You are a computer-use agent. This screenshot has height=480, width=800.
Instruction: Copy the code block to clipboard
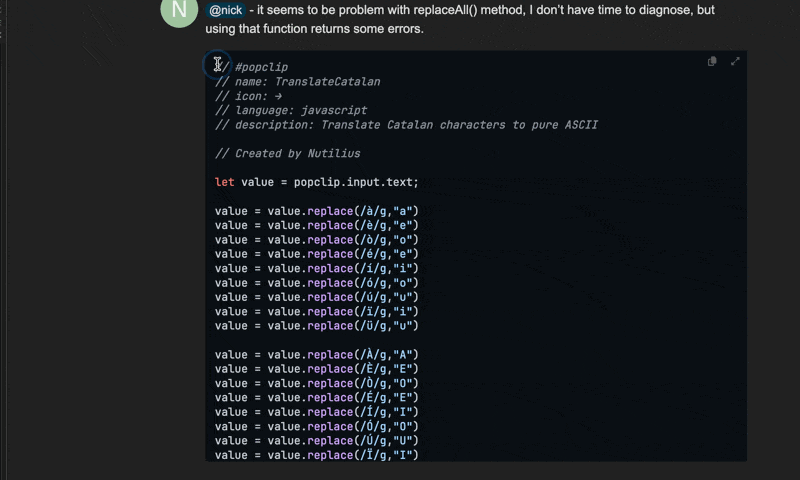click(x=712, y=62)
